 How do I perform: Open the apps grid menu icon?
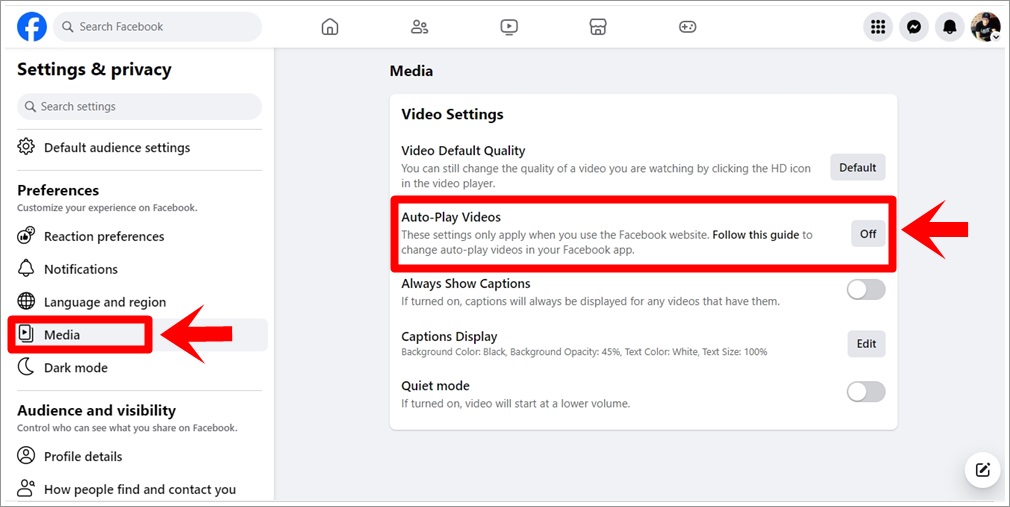pos(877,26)
